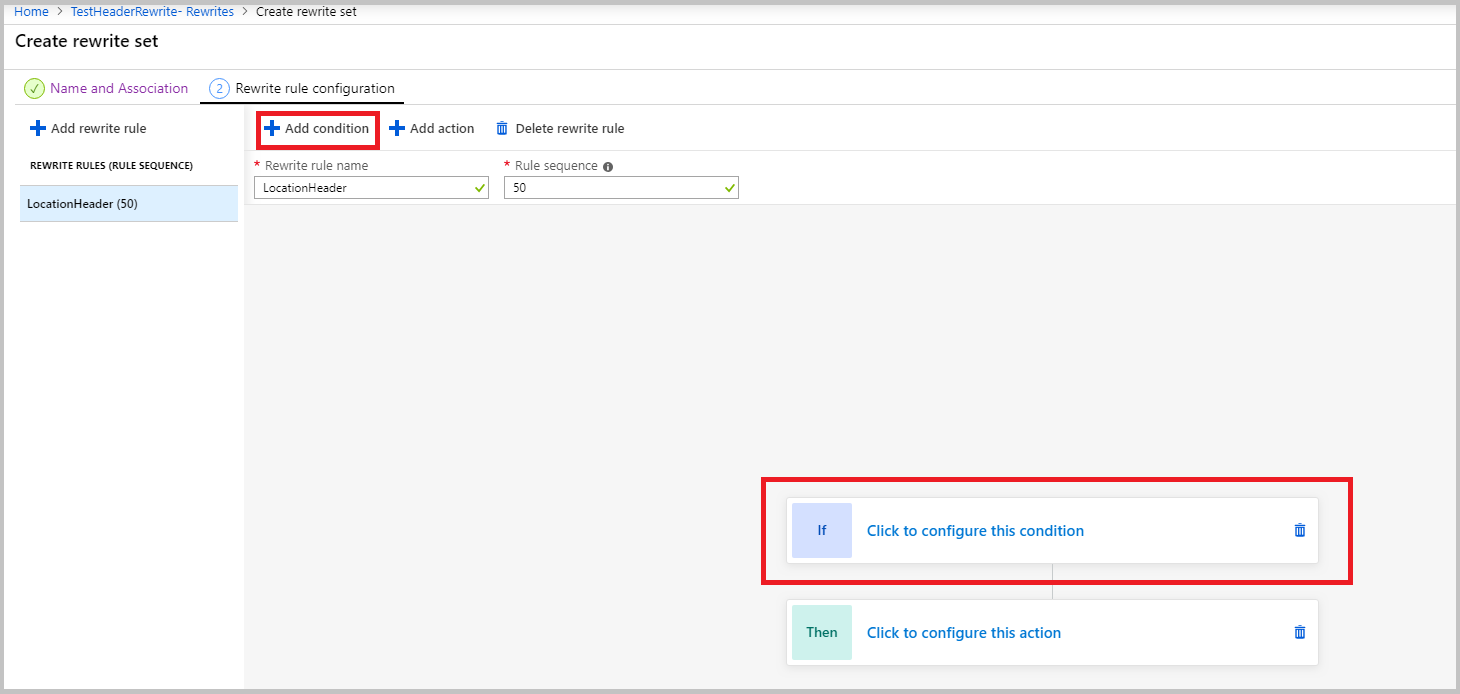Open TestHeaderRewrite- Rewrites breadcrumb link

[x=150, y=11]
